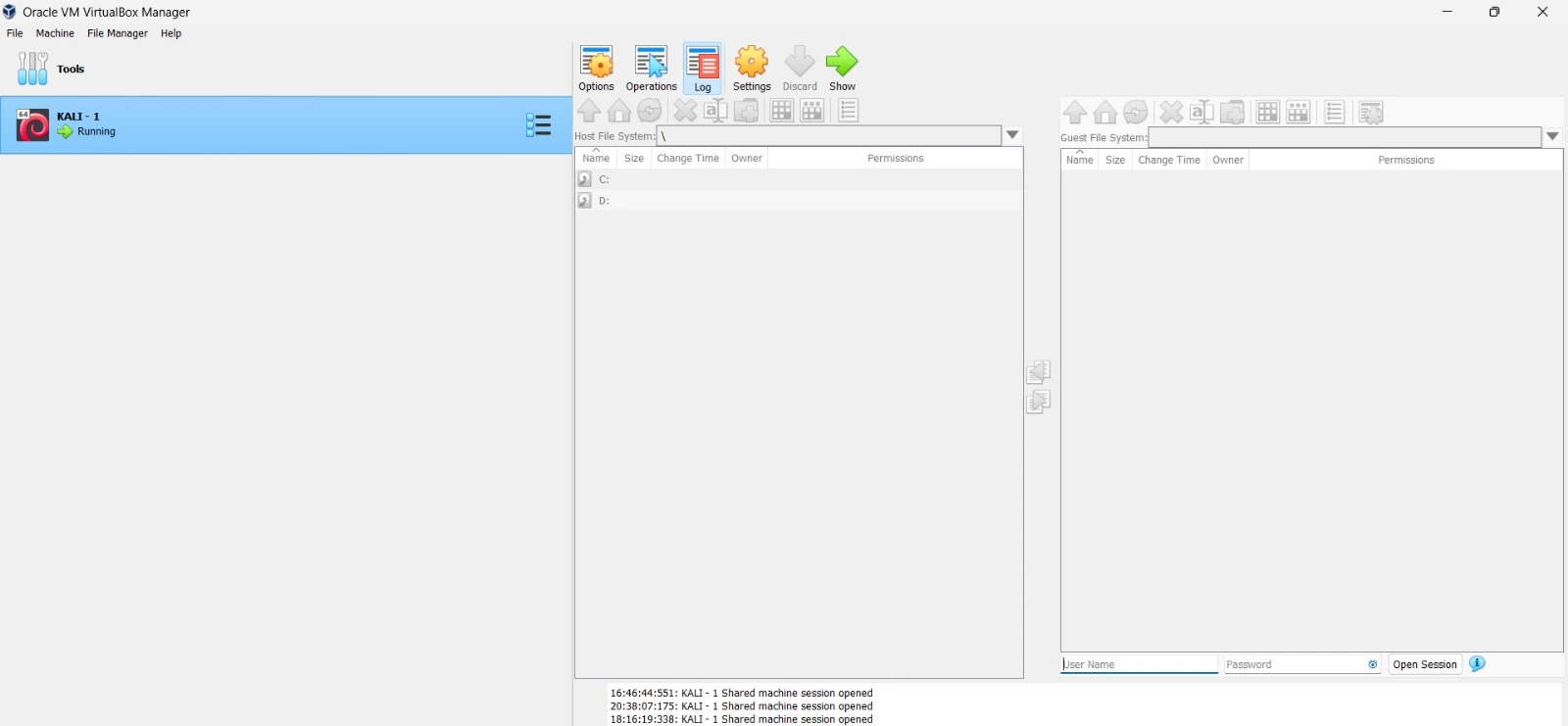Open KALI - 1 machine menu list icon

pos(538,124)
